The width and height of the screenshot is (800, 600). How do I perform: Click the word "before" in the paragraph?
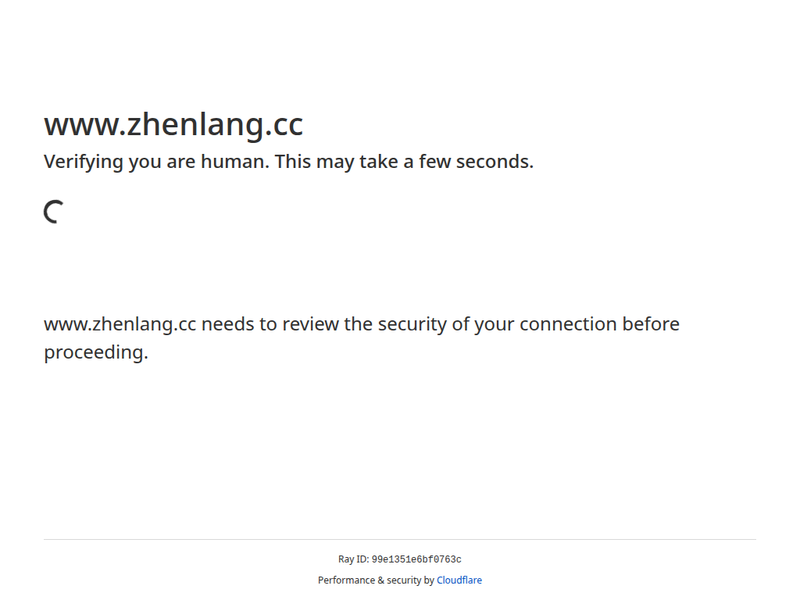point(650,325)
